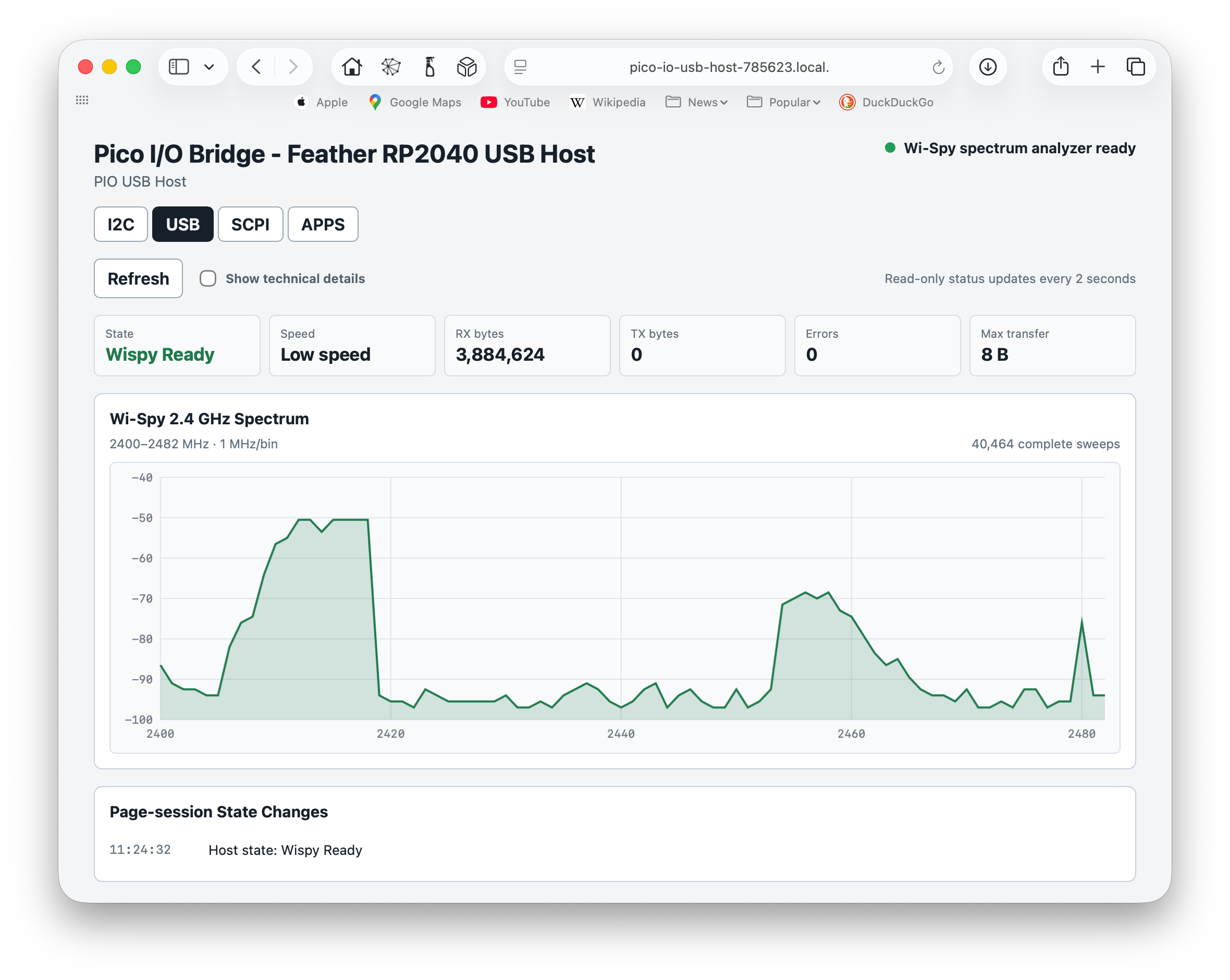Select the USB tab

tap(182, 224)
